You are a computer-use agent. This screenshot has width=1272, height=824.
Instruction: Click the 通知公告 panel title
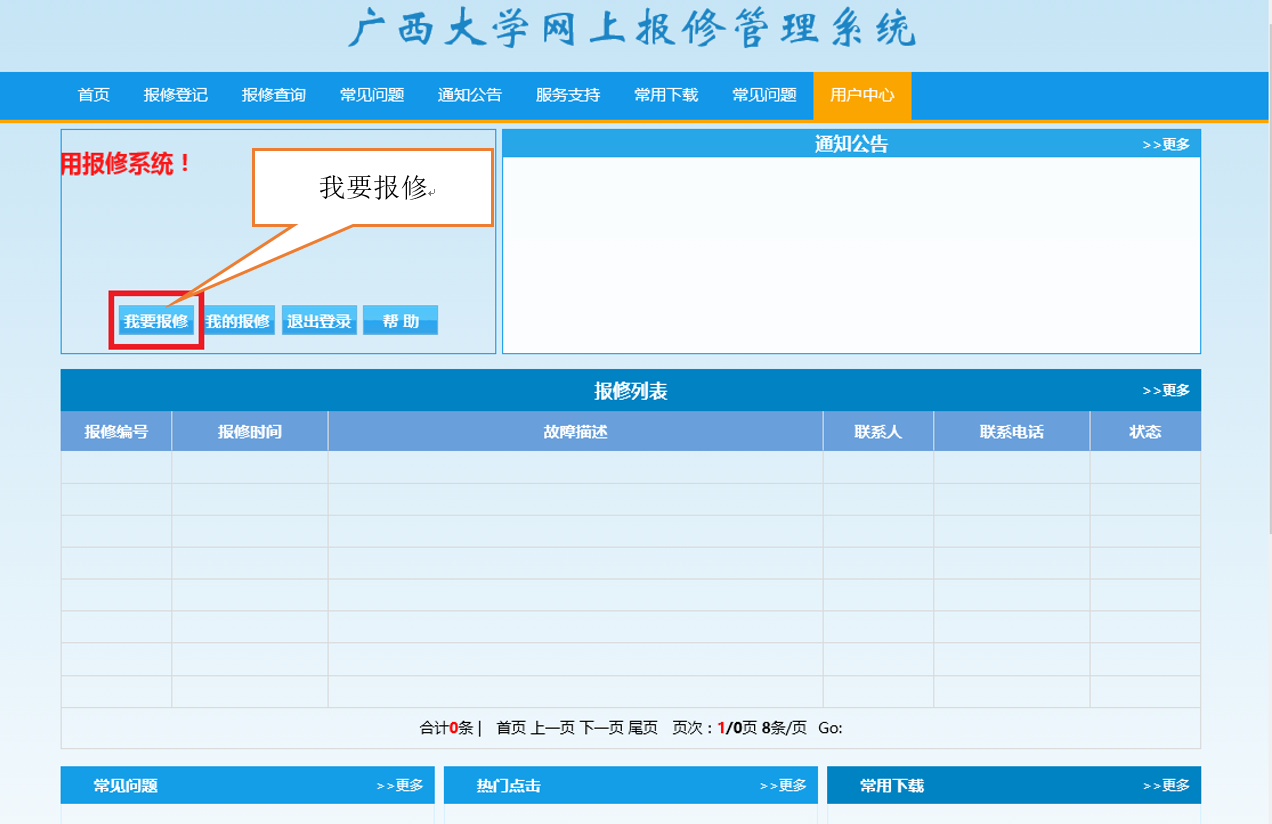[x=851, y=144]
